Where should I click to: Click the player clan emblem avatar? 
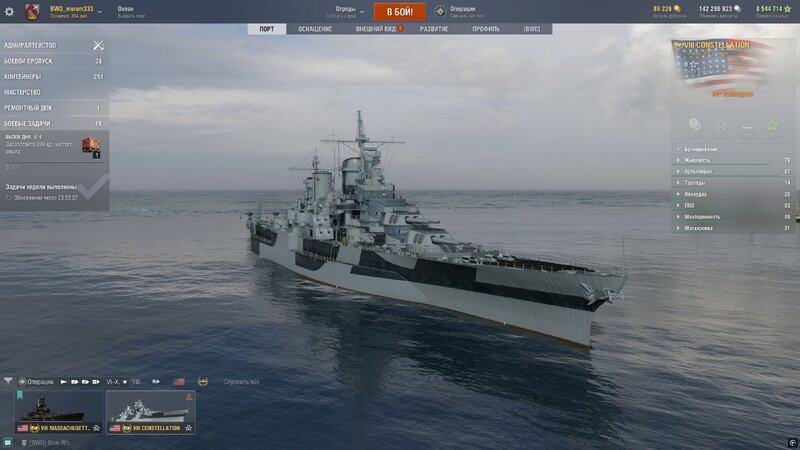pyautogui.click(x=33, y=12)
